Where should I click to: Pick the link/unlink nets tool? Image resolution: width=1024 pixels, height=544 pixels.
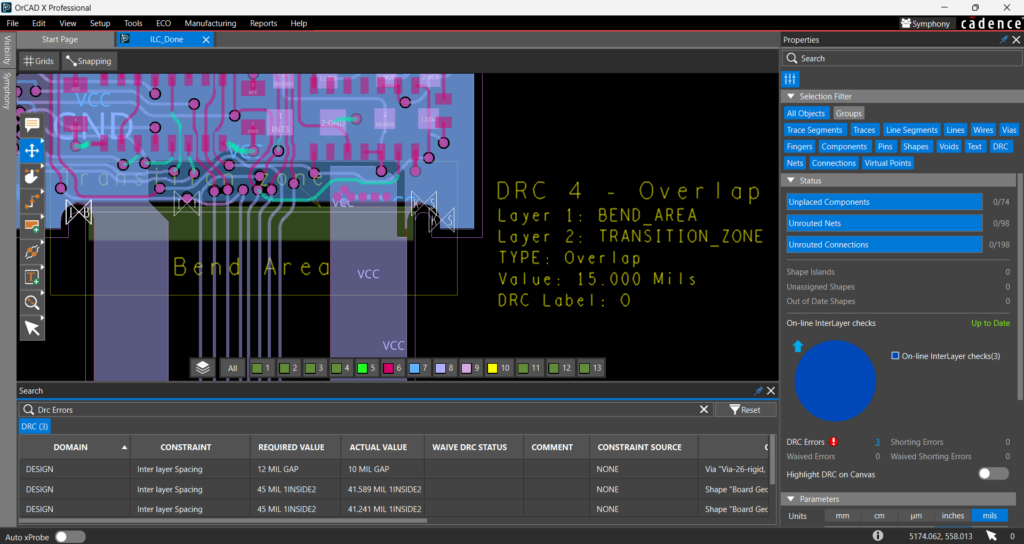[32, 251]
